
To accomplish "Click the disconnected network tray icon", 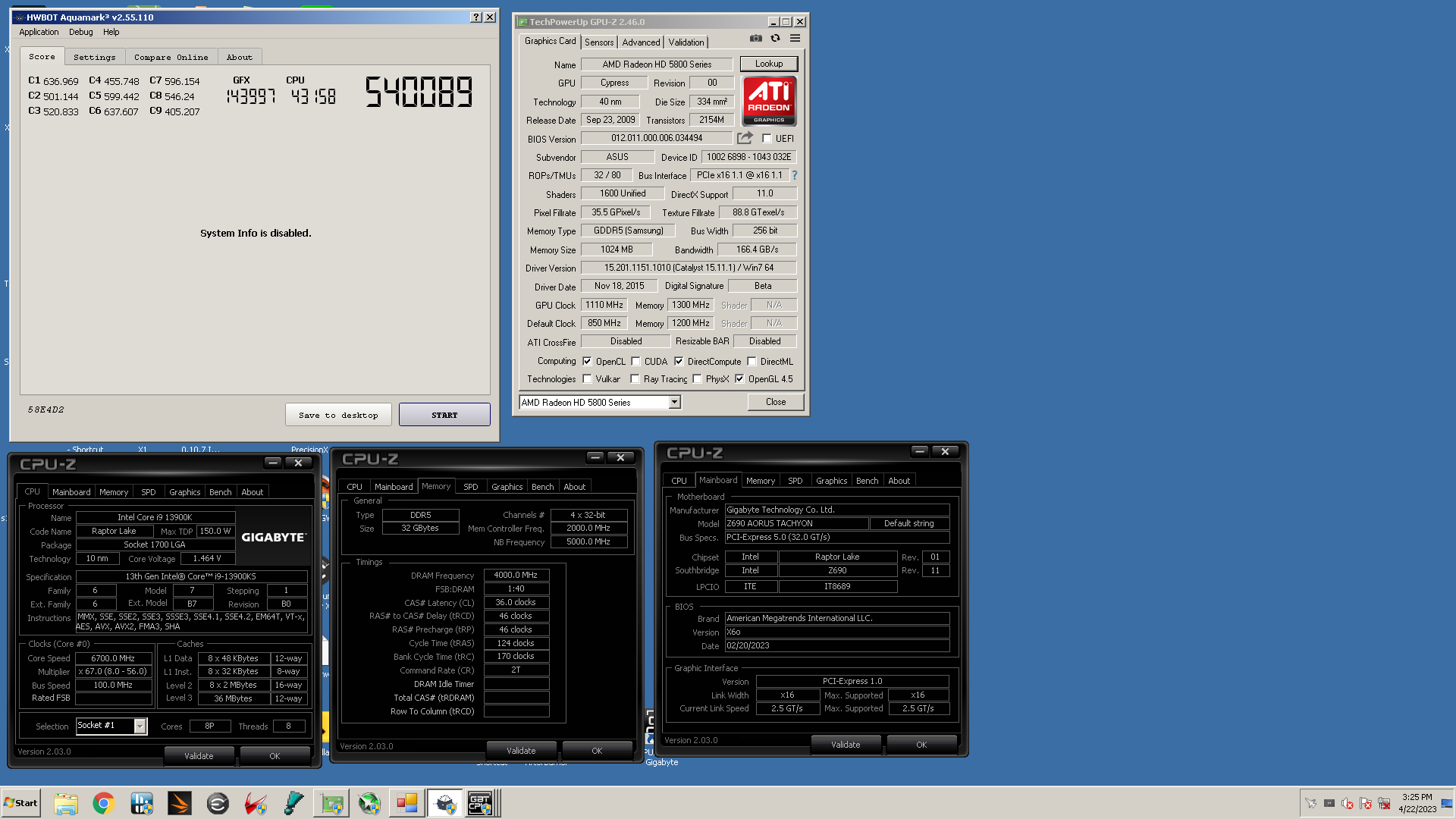I will [1384, 803].
